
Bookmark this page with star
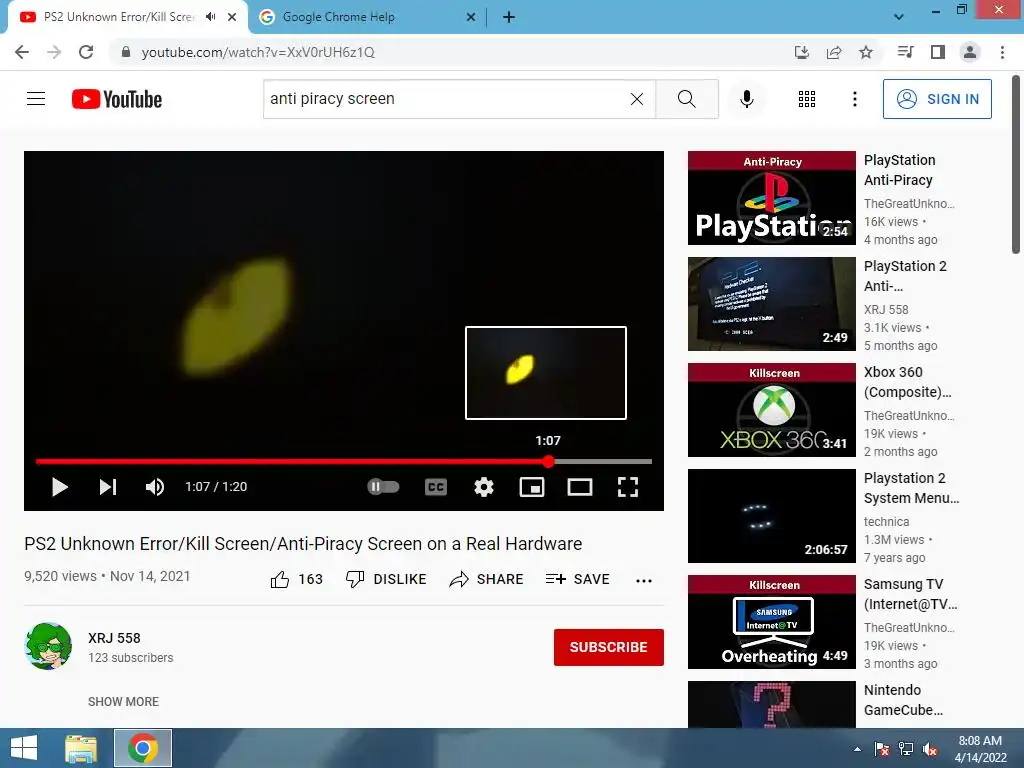click(x=866, y=52)
